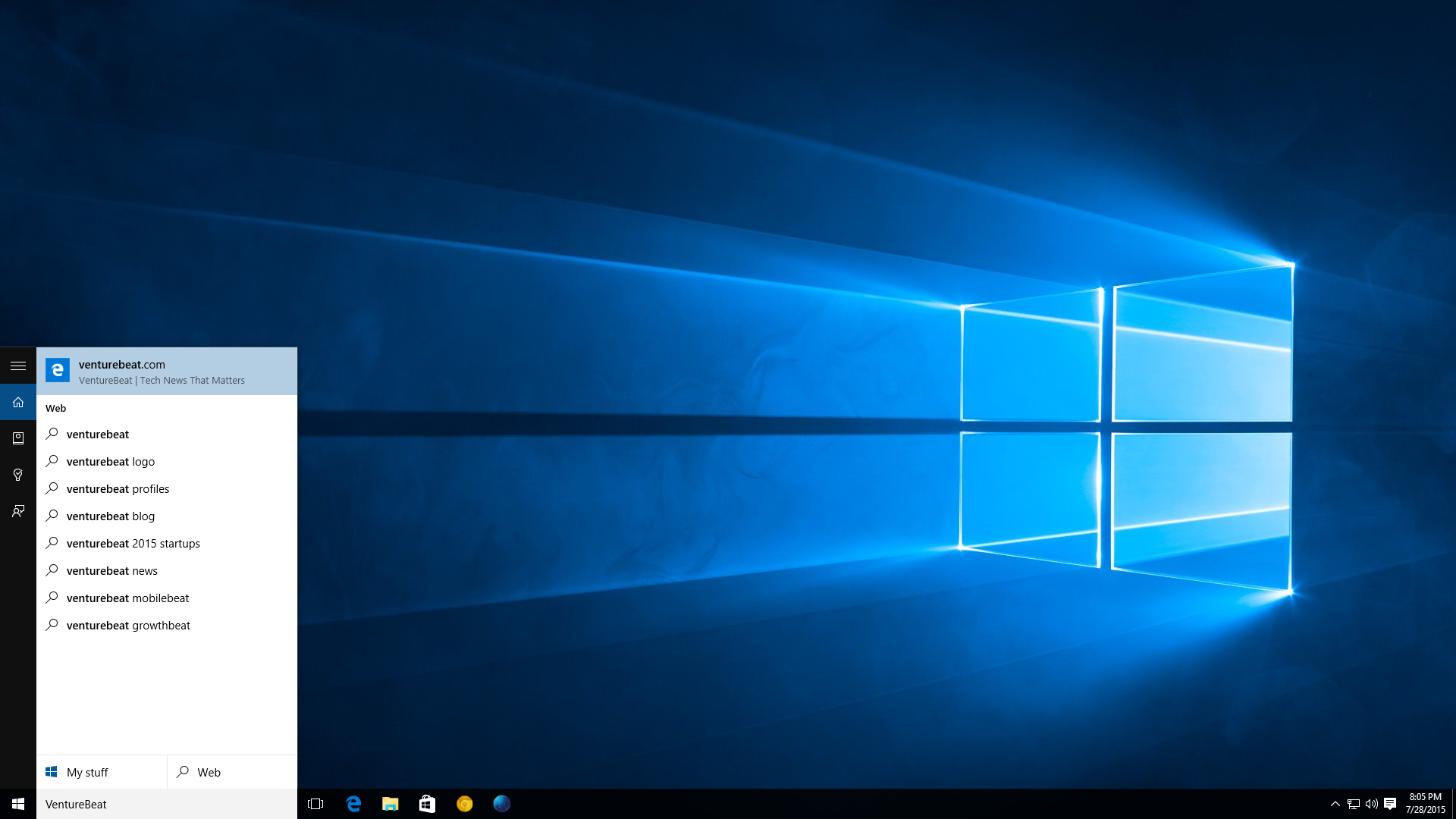This screenshot has height=819, width=1456.
Task: Open File Explorer from the taskbar
Action: coord(391,804)
